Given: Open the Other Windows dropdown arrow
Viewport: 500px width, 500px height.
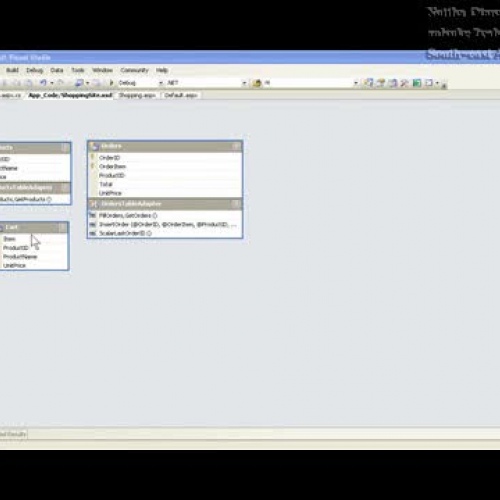Looking at the screenshot, I should [437, 83].
